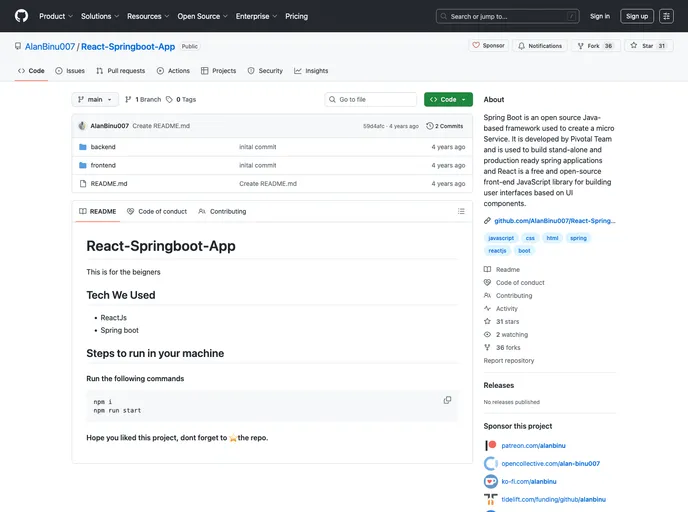688x512 pixels.
Task: View the 2 Commits history
Action: pyautogui.click(x=444, y=126)
